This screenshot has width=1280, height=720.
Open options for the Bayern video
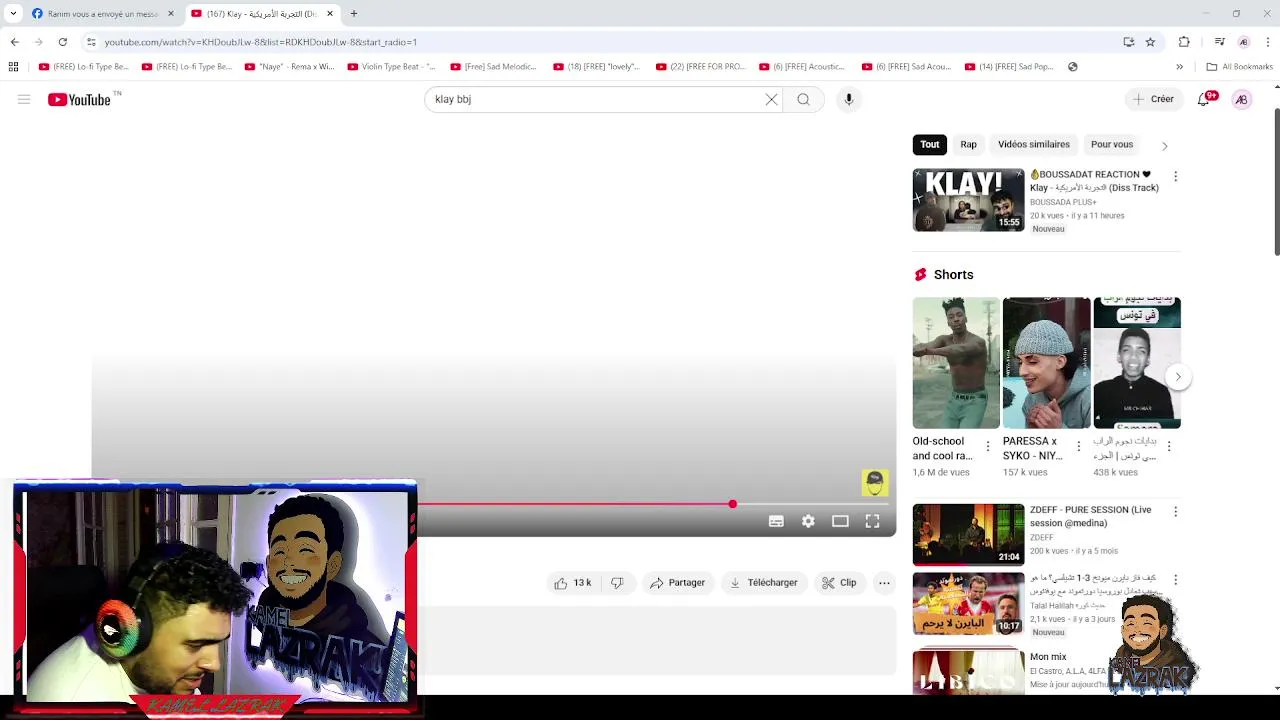click(x=1175, y=579)
